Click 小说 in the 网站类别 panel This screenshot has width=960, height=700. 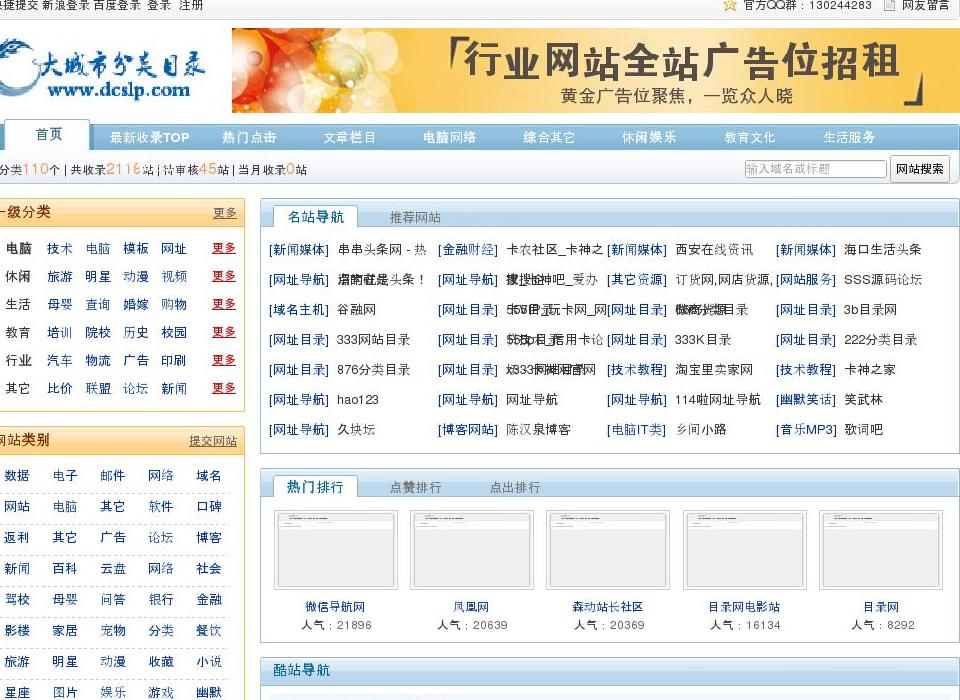coord(208,661)
